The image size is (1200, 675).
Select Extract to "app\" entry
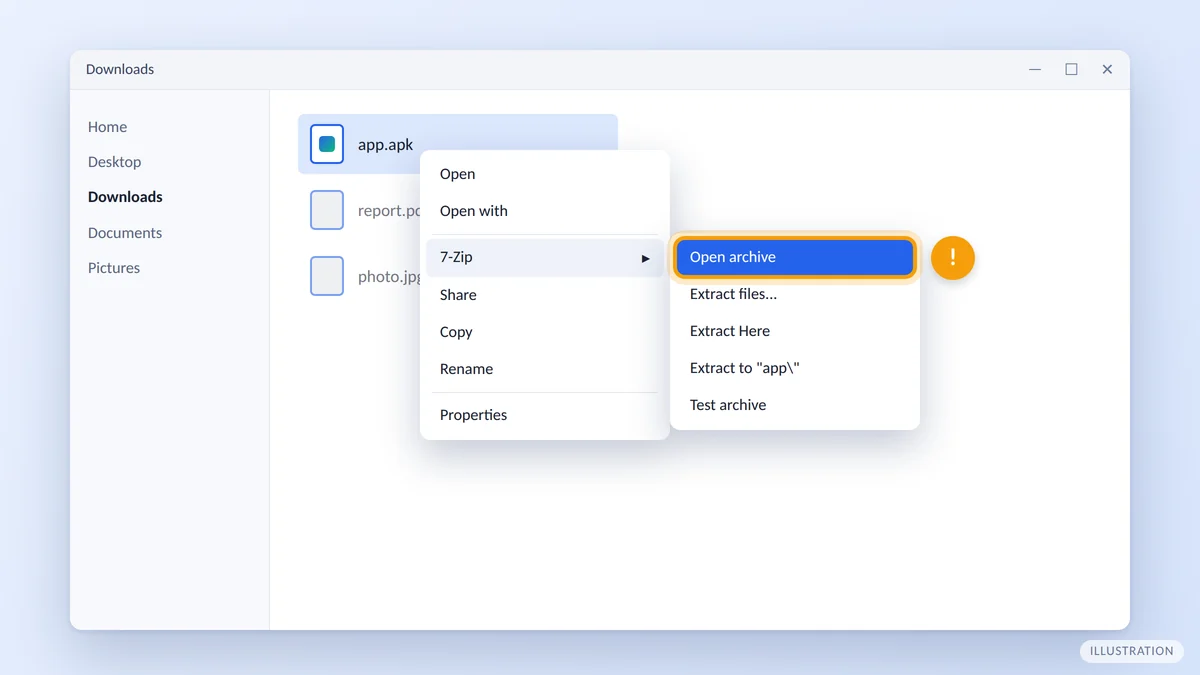[x=795, y=368]
